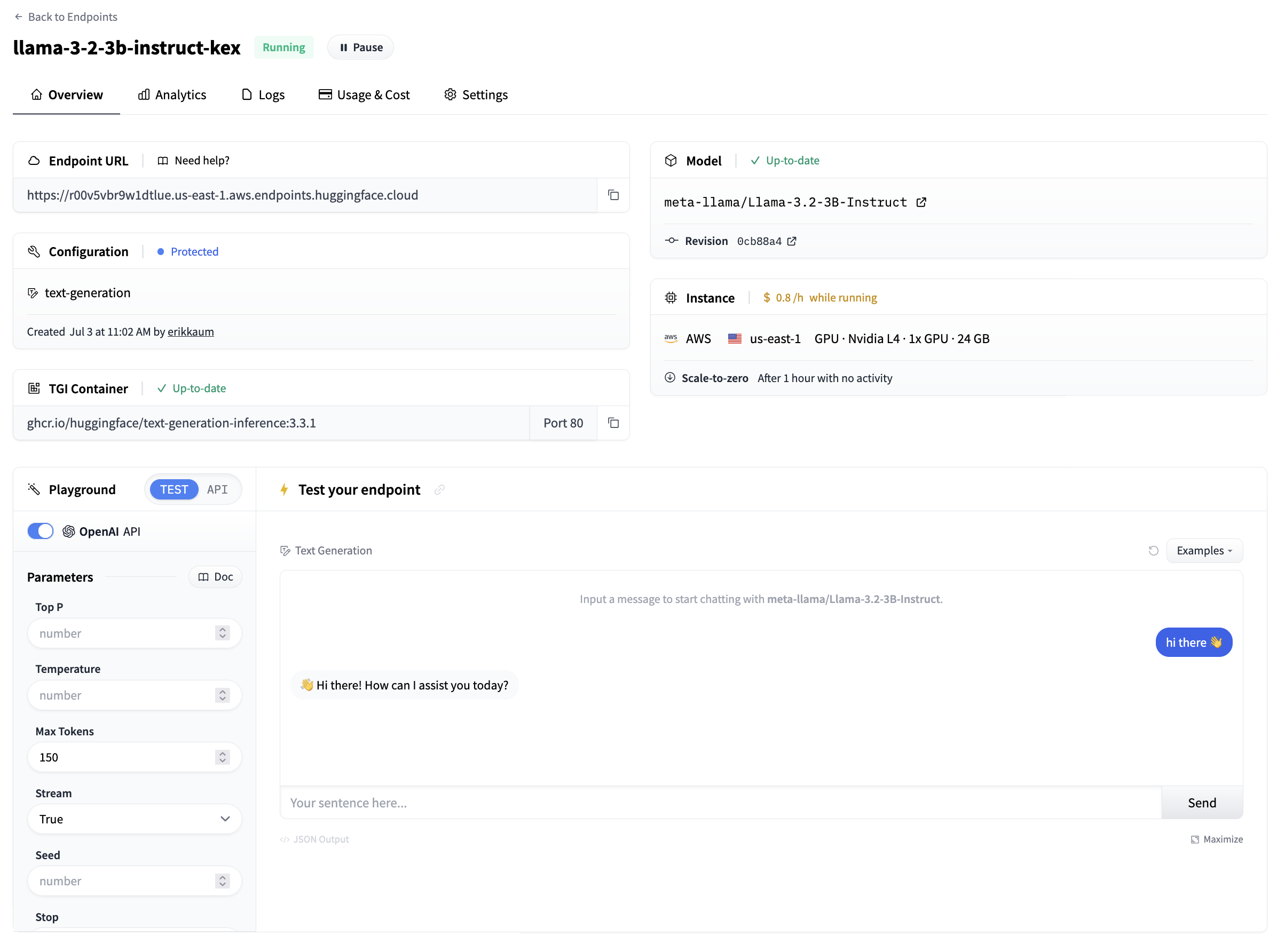Switch Playground to API mode
Screen dimensions: 1277x952
[217, 490]
